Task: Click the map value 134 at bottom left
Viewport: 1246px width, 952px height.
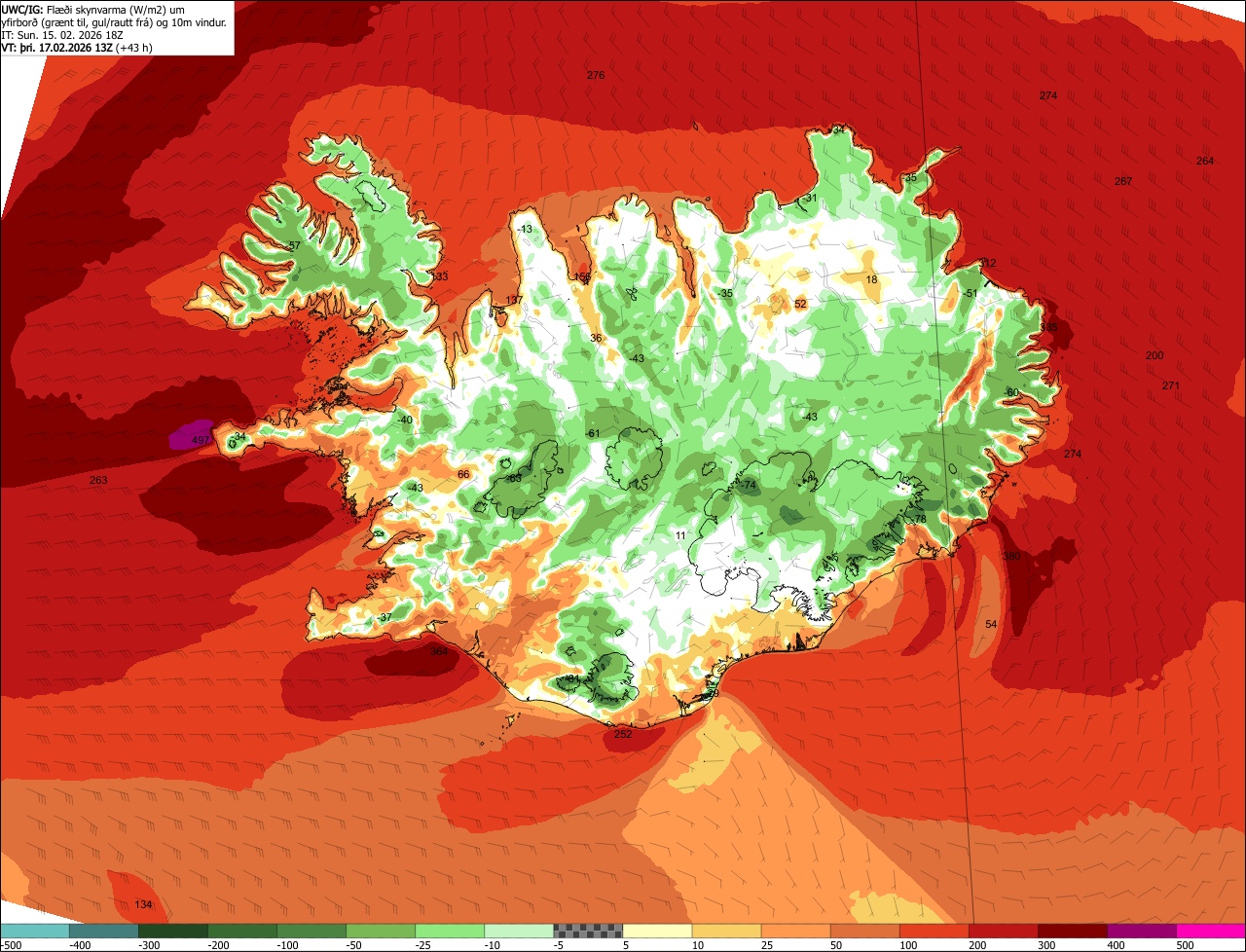Action: 144,904
